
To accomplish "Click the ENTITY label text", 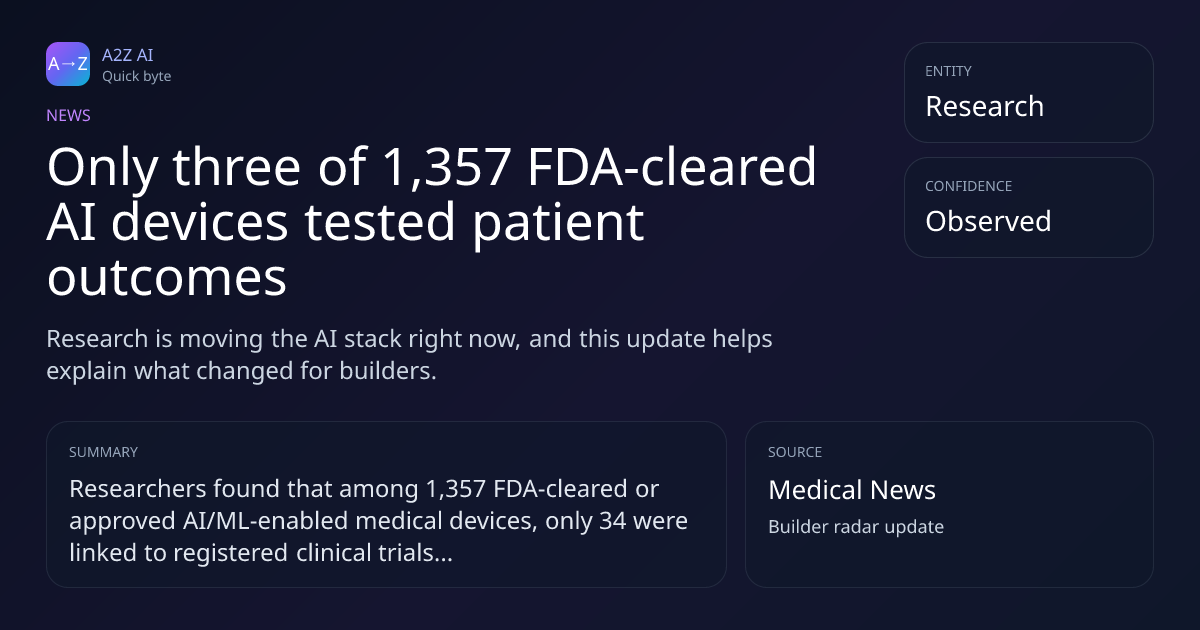I will pyautogui.click(x=949, y=71).
